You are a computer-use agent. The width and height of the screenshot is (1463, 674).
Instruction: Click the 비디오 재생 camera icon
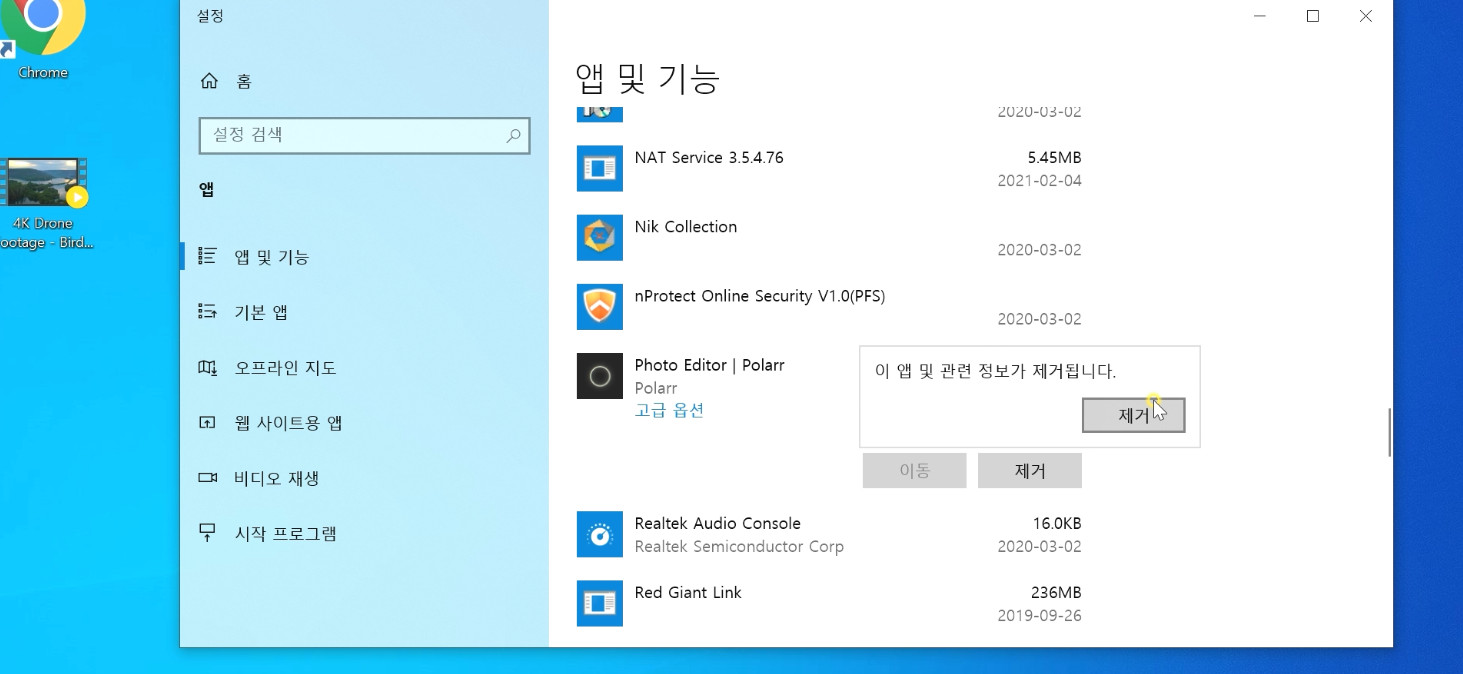point(207,478)
